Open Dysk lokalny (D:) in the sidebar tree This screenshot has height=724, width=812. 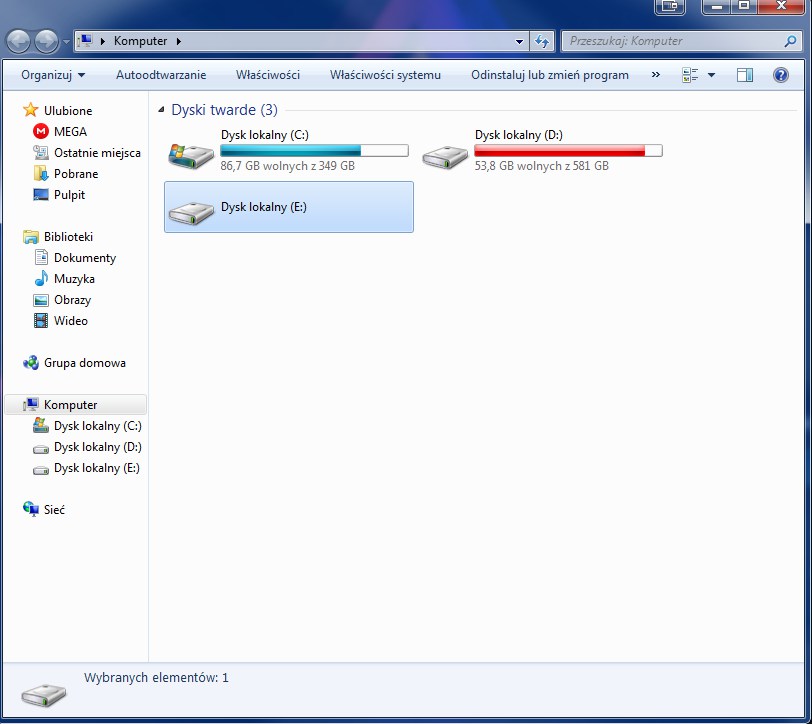tap(98, 447)
